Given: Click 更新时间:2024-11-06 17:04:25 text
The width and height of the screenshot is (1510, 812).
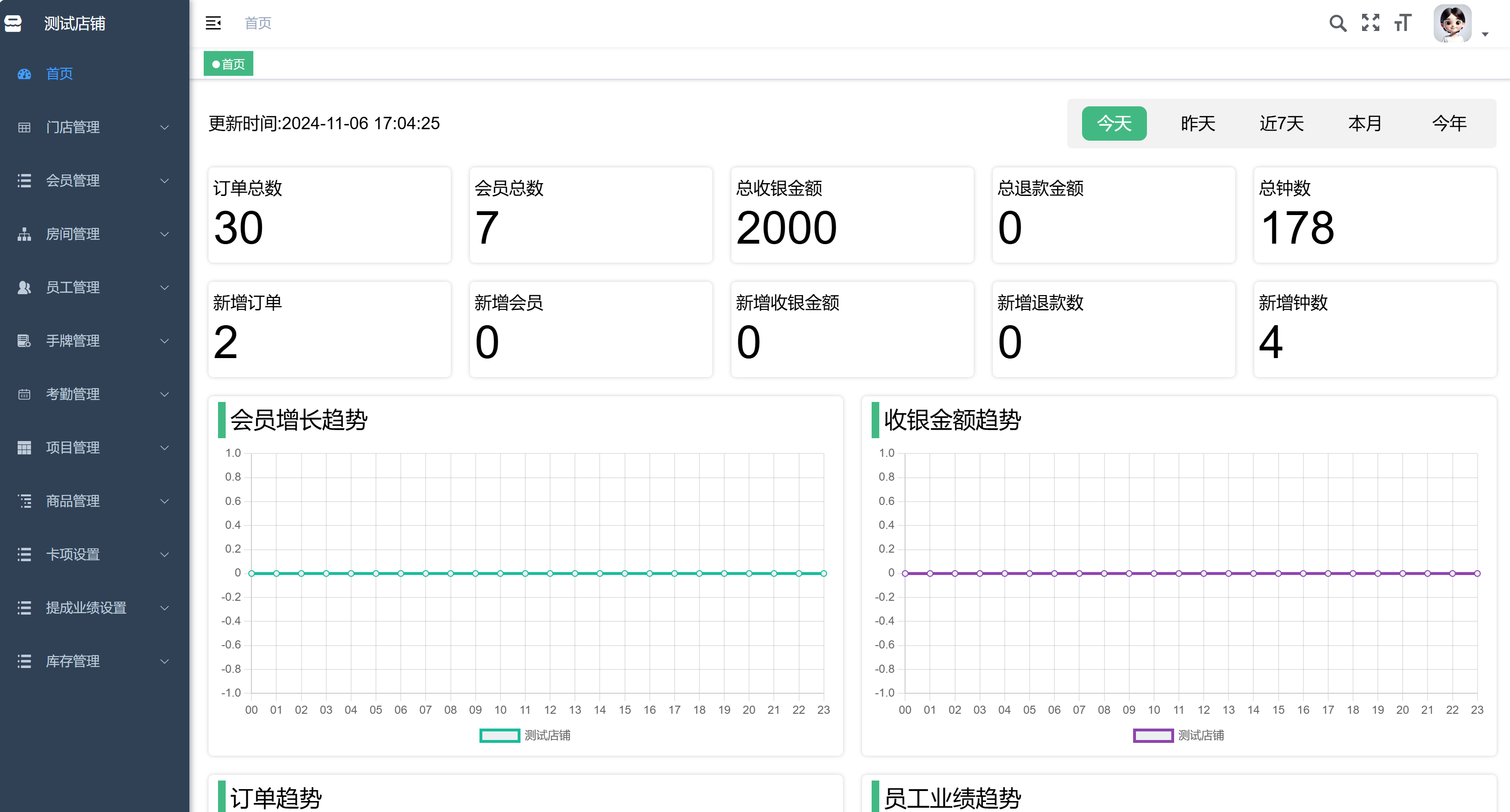Looking at the screenshot, I should 324,123.
